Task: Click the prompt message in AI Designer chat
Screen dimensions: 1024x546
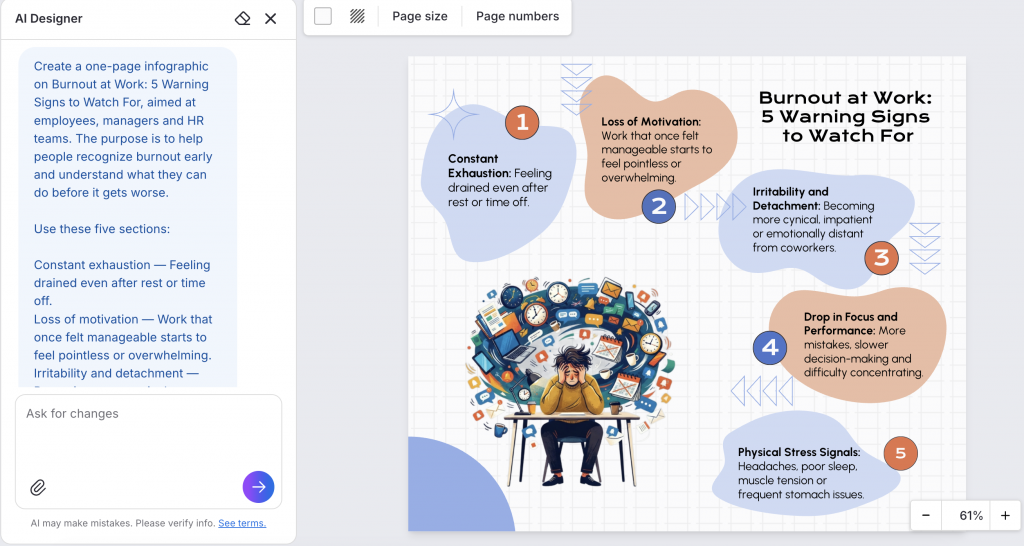Action: 127,217
